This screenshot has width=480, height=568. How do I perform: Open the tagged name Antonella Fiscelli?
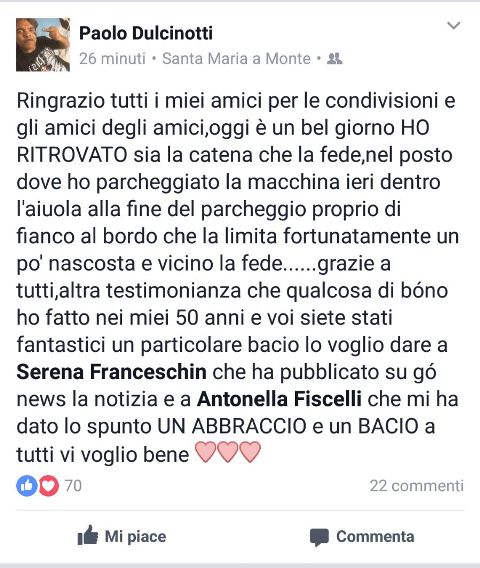click(x=279, y=399)
